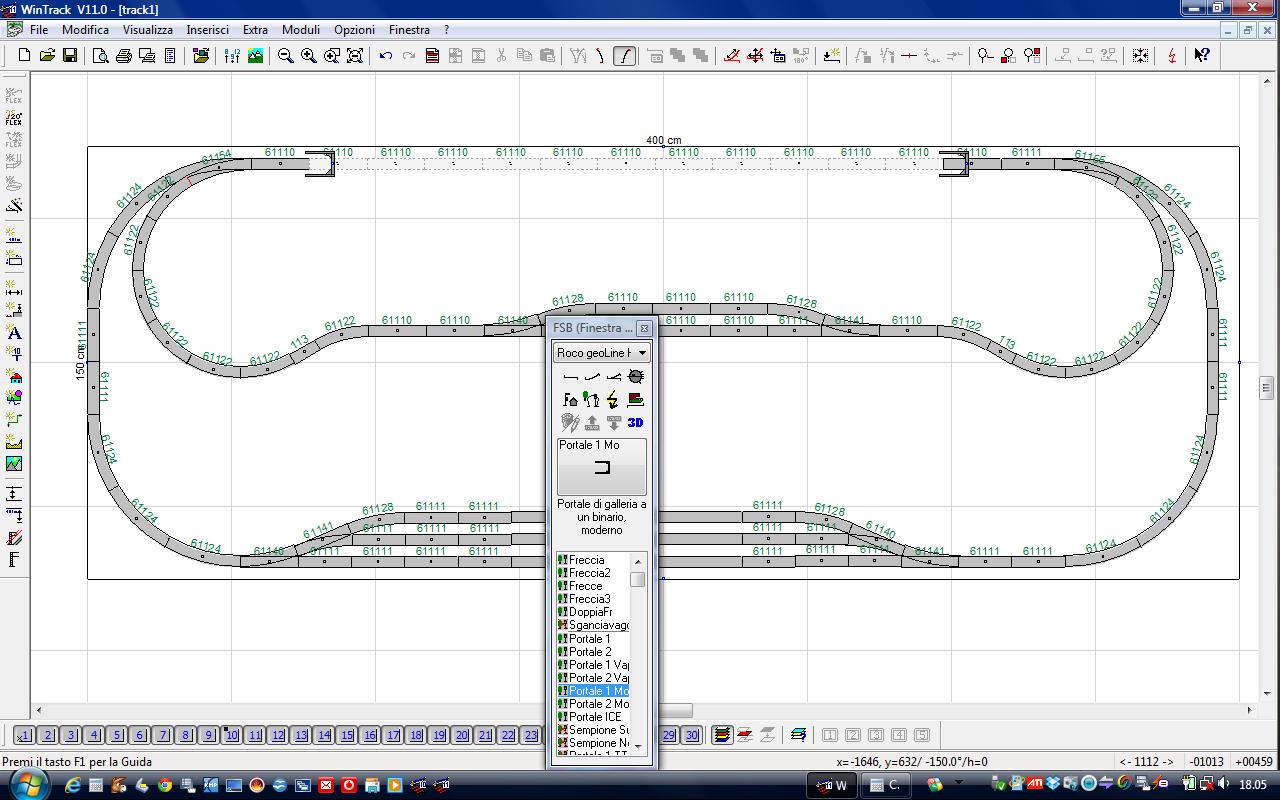1280x800 pixels.
Task: Open the Finestra menu
Action: point(409,30)
